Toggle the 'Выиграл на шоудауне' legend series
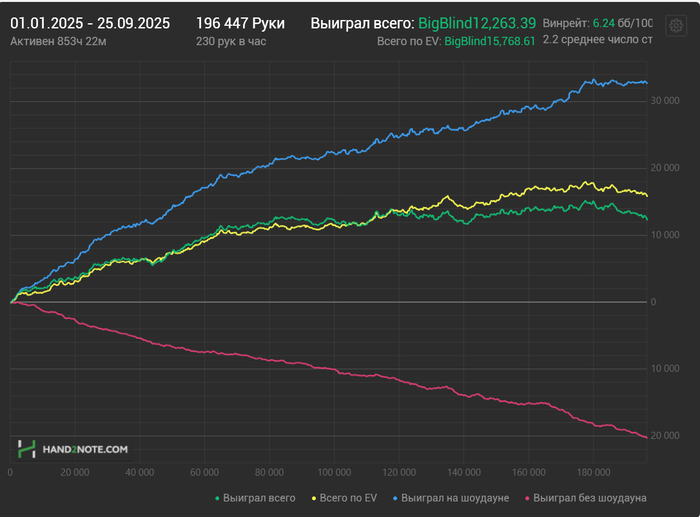The width and height of the screenshot is (700, 517). coord(451,498)
